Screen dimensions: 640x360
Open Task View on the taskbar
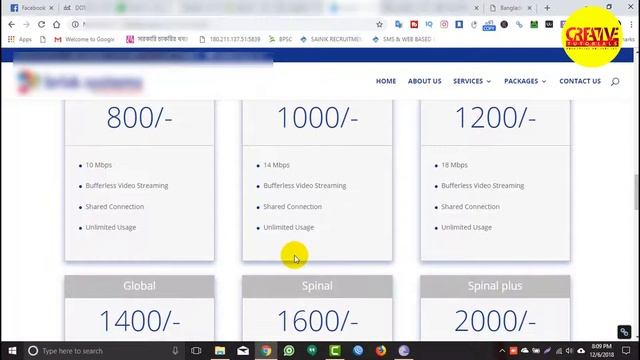196,351
